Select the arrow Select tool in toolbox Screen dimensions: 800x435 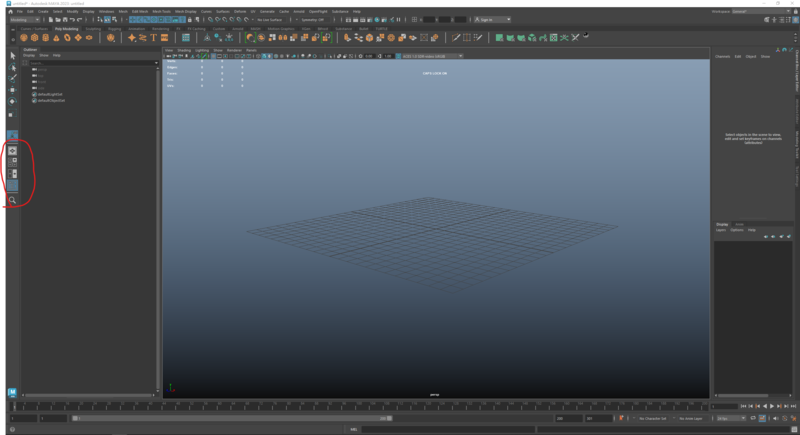point(12,55)
